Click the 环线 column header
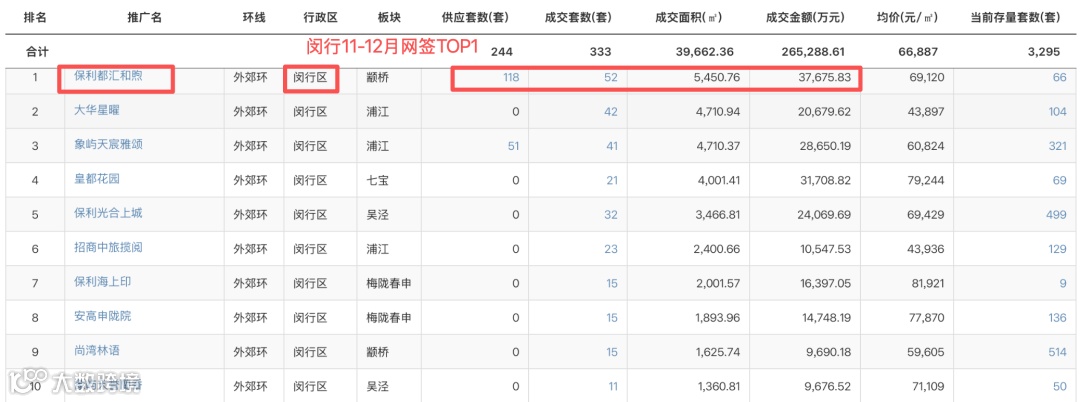 tap(253, 17)
